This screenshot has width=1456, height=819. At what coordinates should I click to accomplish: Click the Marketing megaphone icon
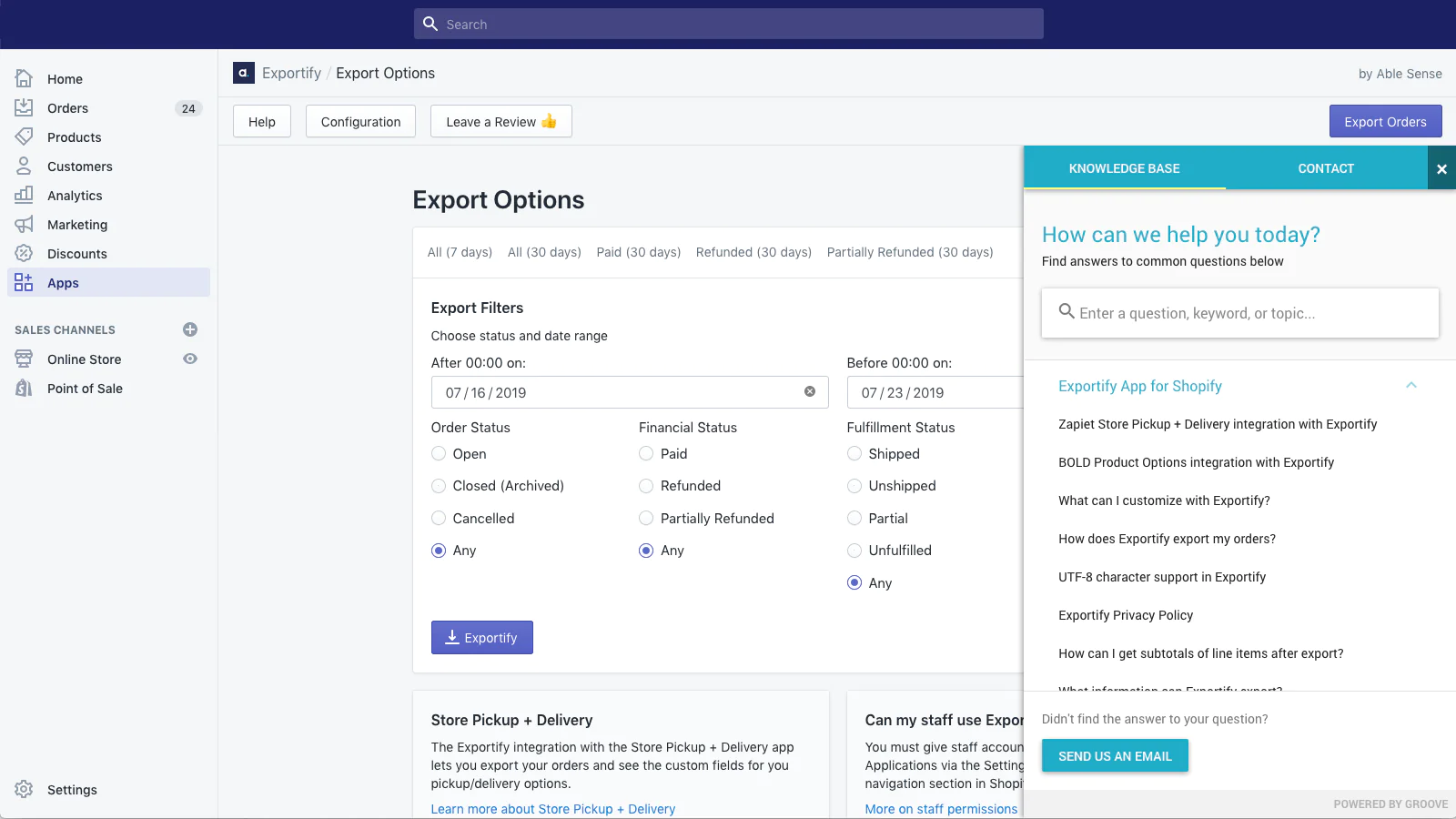(x=25, y=225)
